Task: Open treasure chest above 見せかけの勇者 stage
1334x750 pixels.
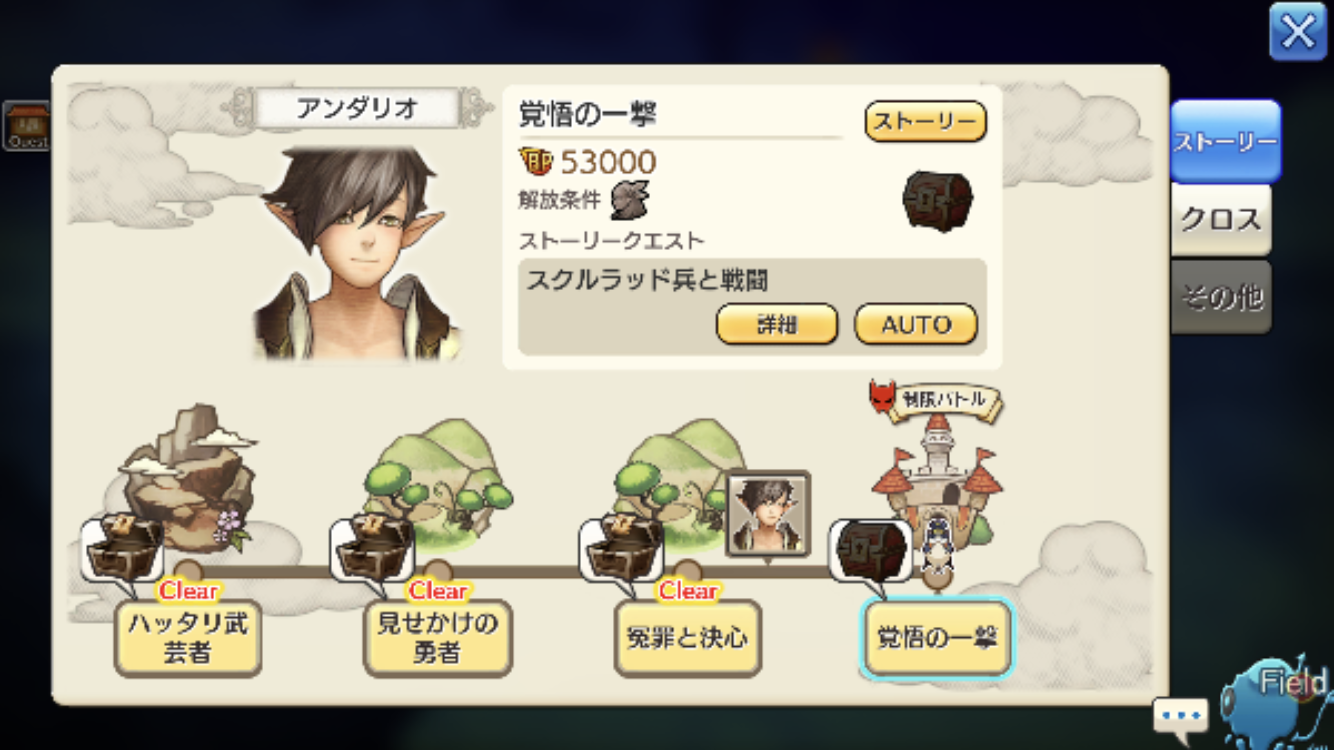Action: [372, 549]
